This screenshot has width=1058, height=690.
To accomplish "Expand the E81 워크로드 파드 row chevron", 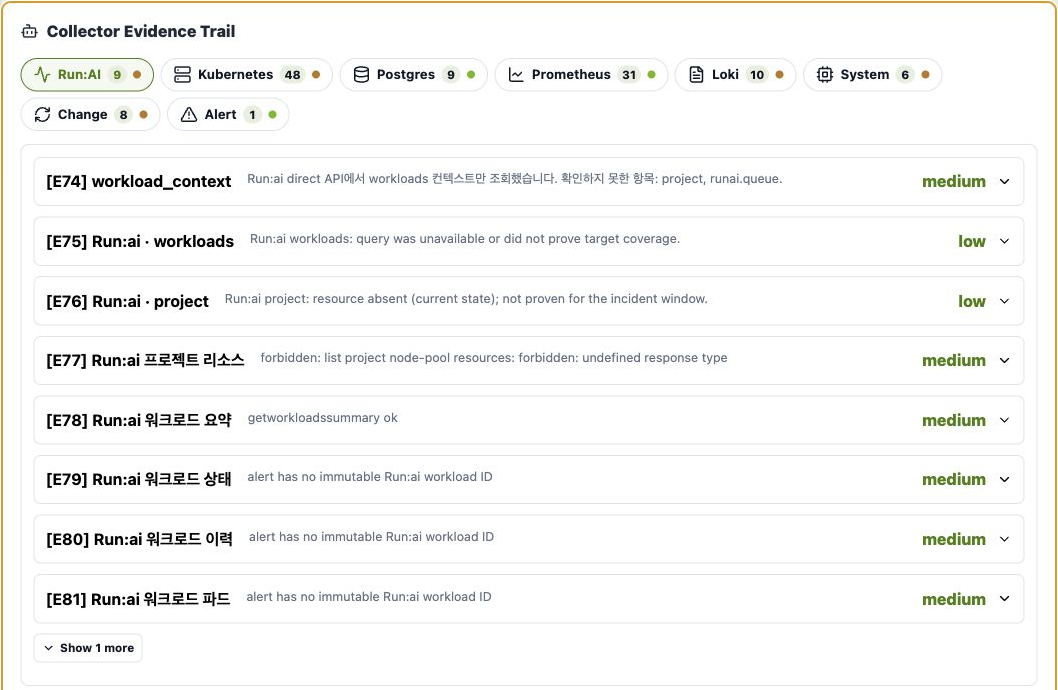I will tap(1004, 599).
